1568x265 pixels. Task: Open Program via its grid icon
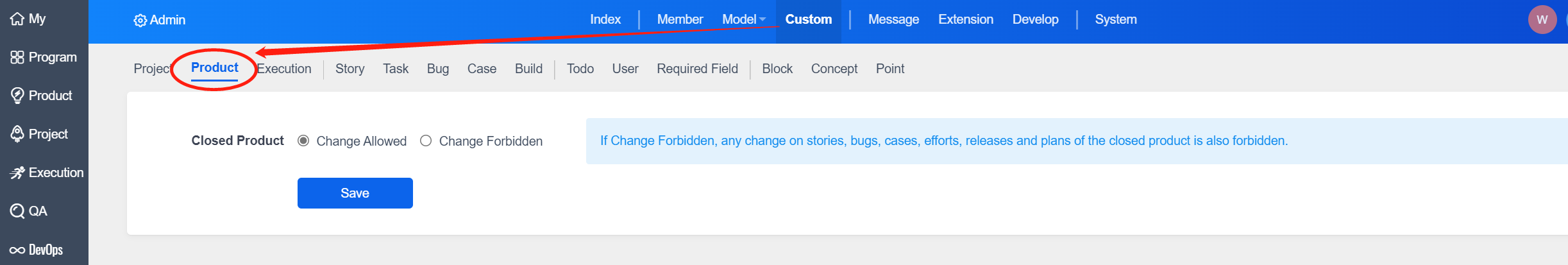click(17, 57)
